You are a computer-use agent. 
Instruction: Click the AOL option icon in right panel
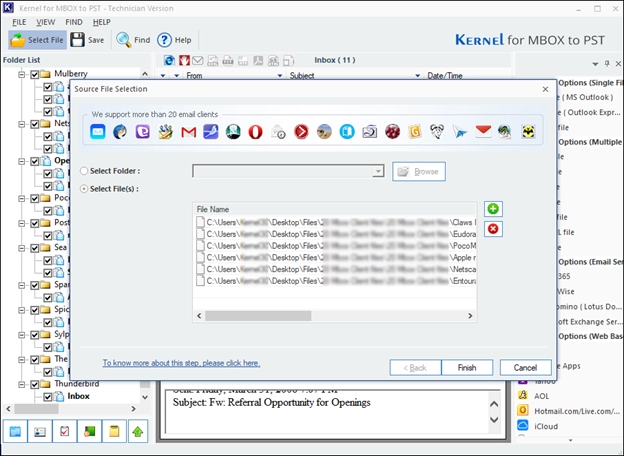pos(523,395)
